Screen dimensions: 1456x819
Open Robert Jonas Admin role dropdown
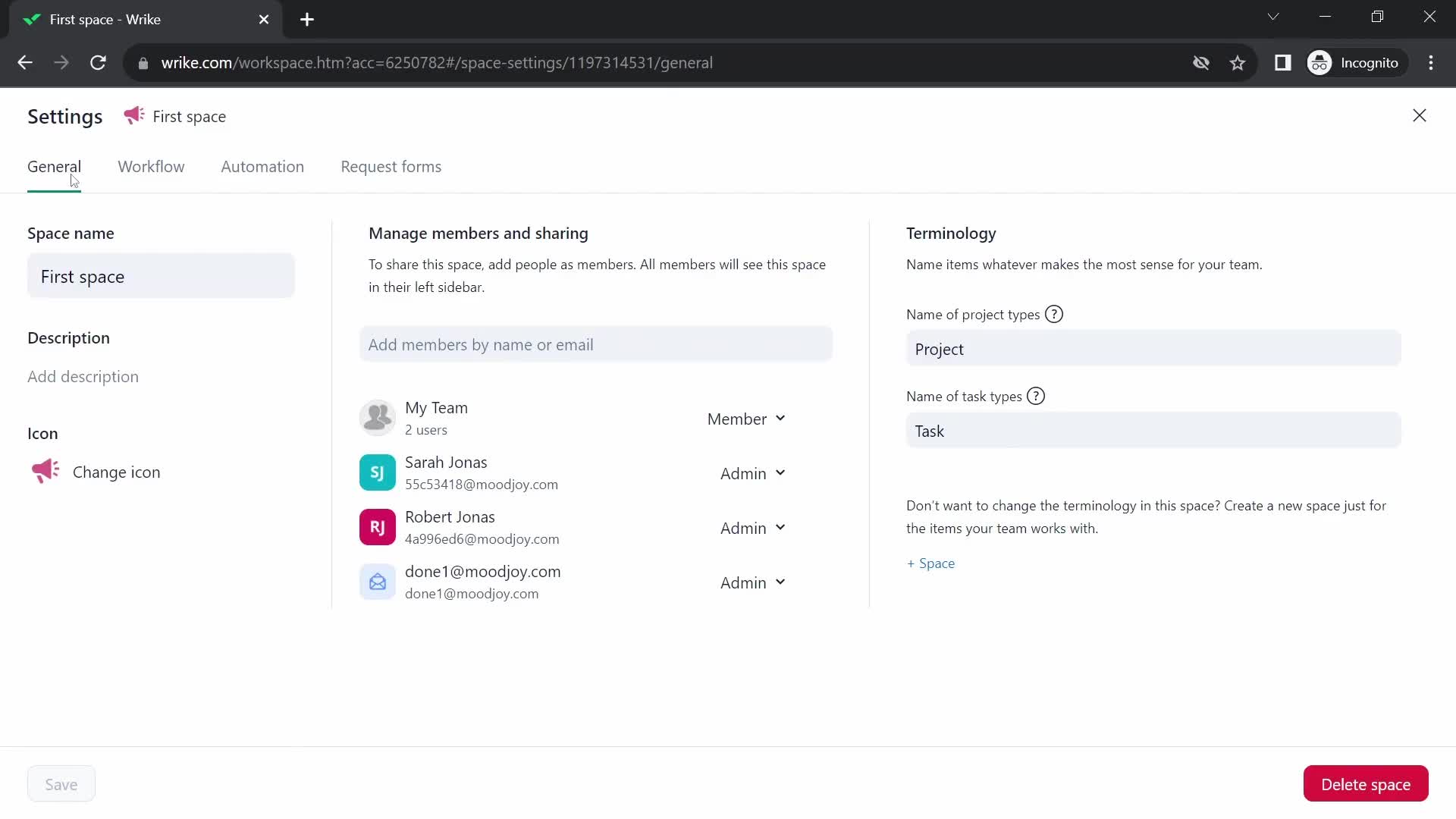(752, 528)
